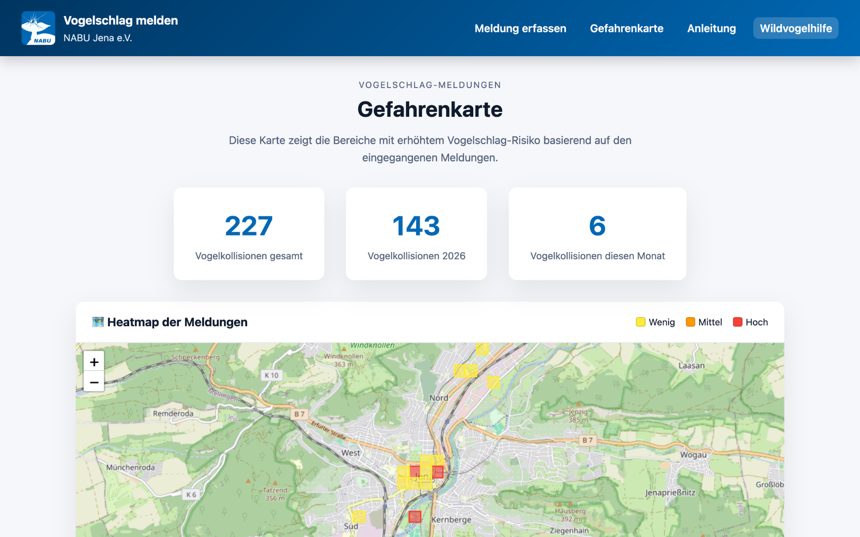Screen dimensions: 860x537
Task: Click the red Hoch legend swatch
Action: (x=738, y=322)
